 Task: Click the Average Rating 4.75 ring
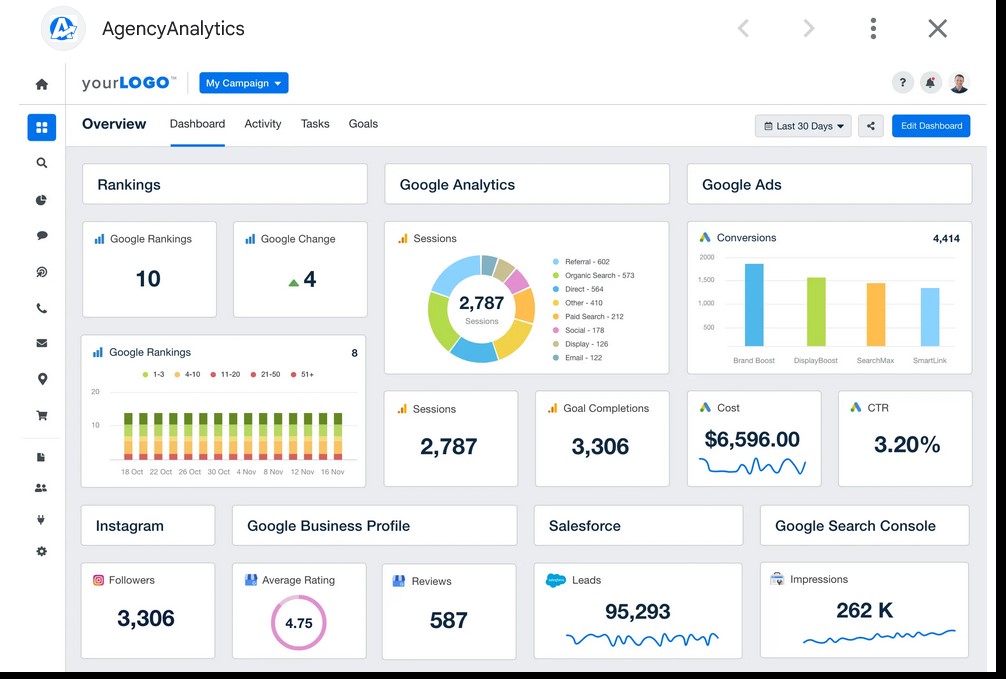[298, 623]
